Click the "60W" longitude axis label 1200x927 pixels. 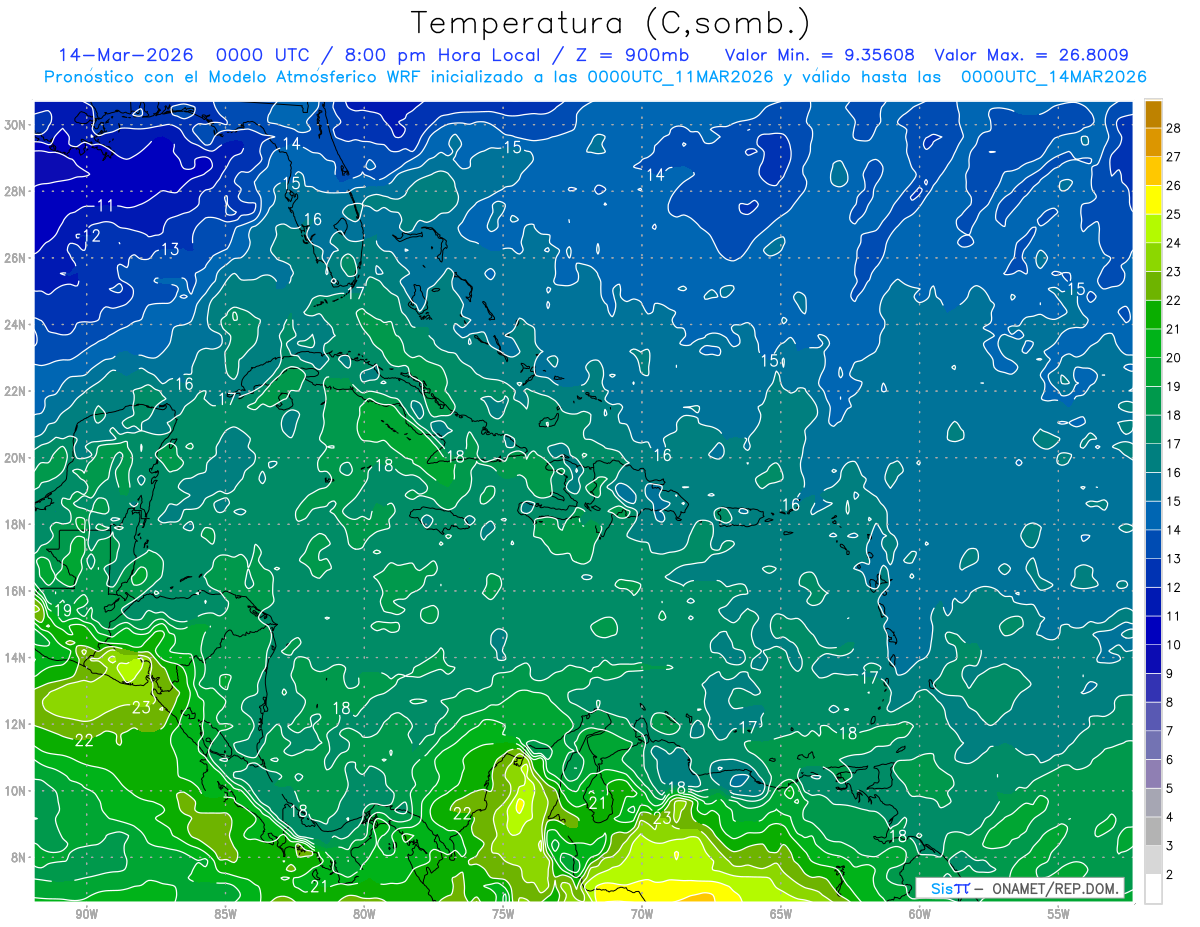[920, 914]
